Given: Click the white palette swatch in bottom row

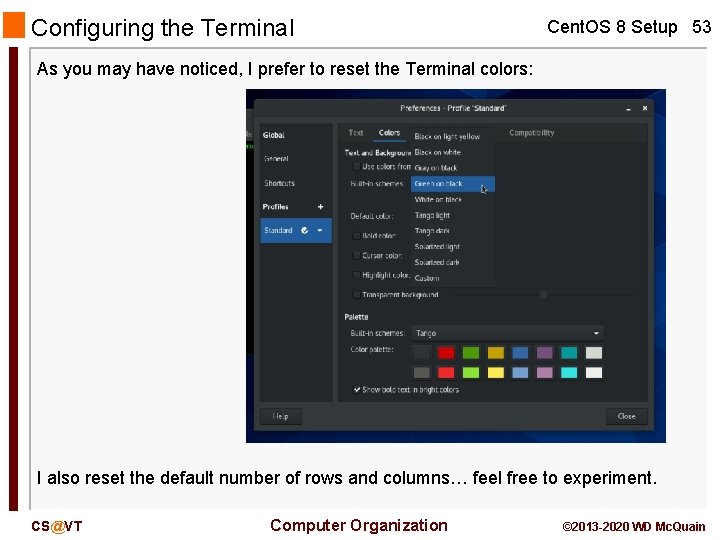Looking at the screenshot, I should (594, 372).
